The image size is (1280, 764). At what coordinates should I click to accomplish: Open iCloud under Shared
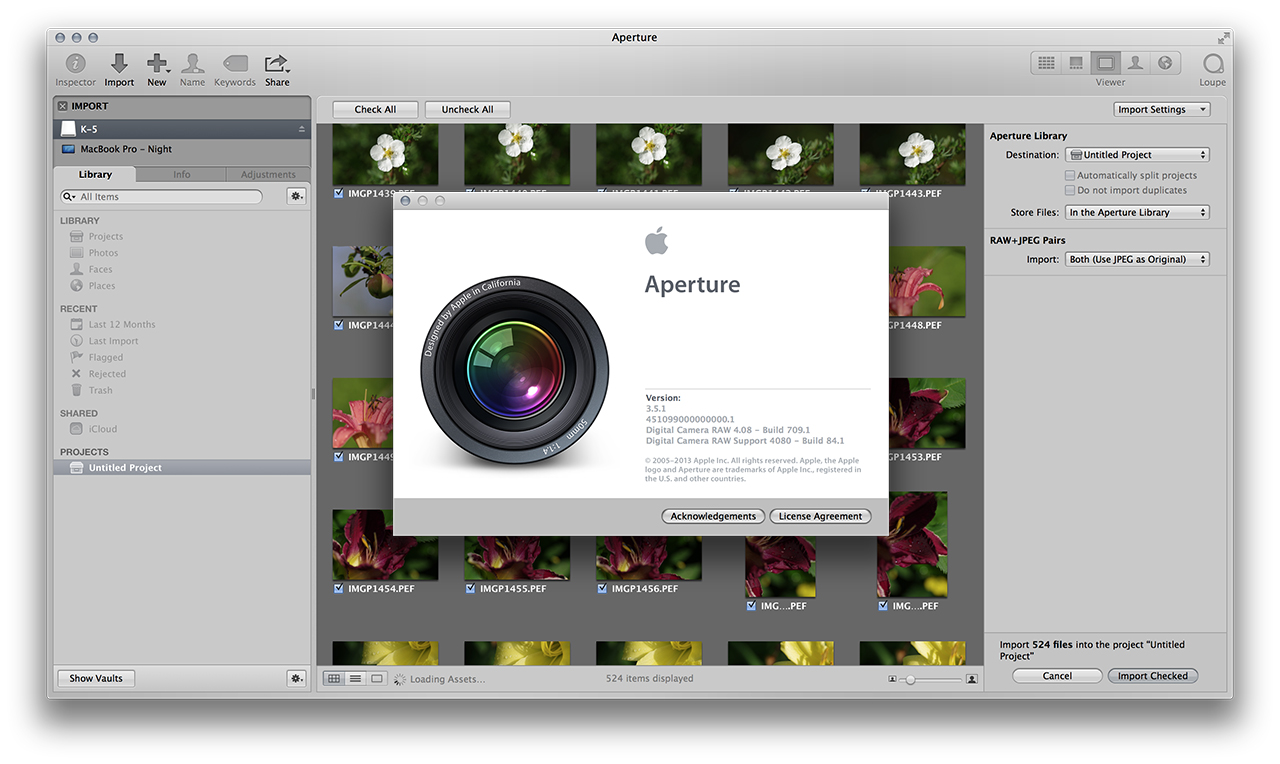(x=103, y=429)
